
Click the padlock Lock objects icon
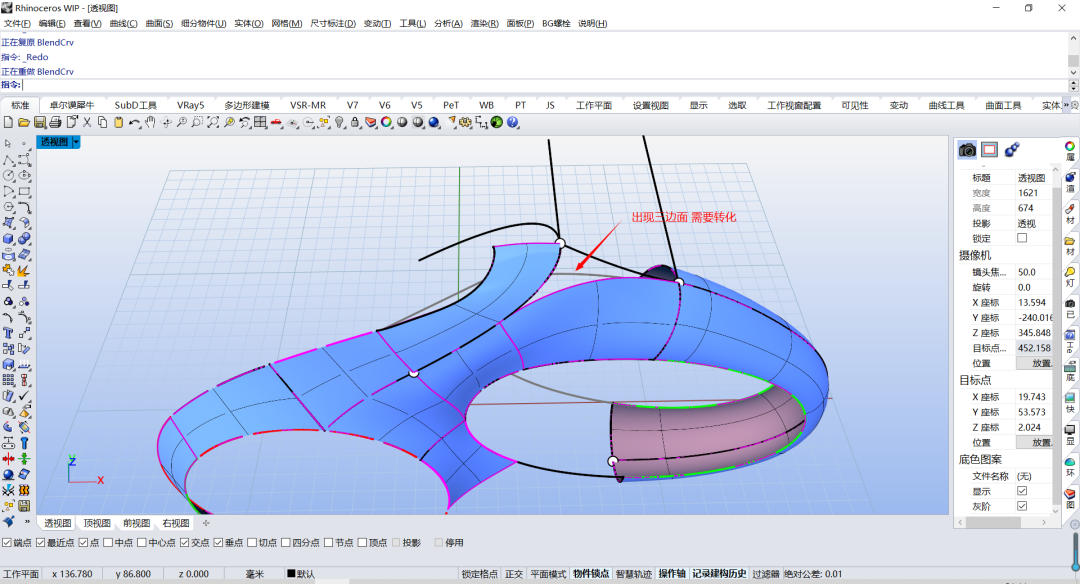click(355, 122)
